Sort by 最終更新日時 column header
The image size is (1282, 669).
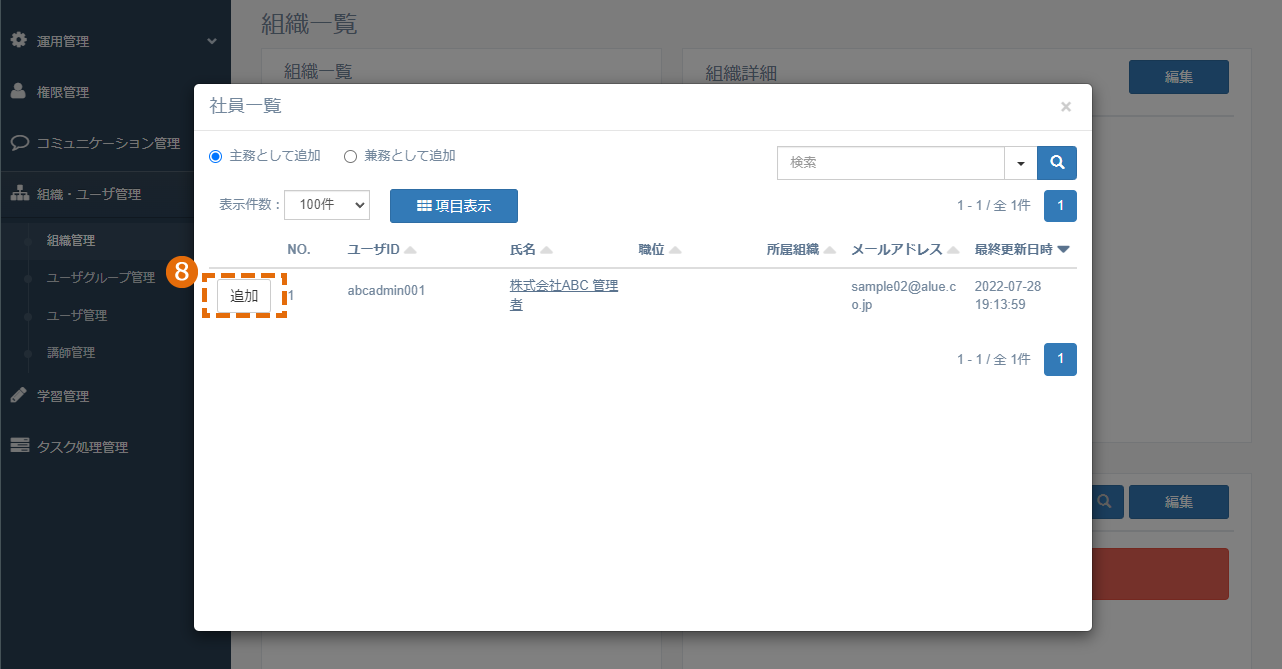coord(1022,250)
